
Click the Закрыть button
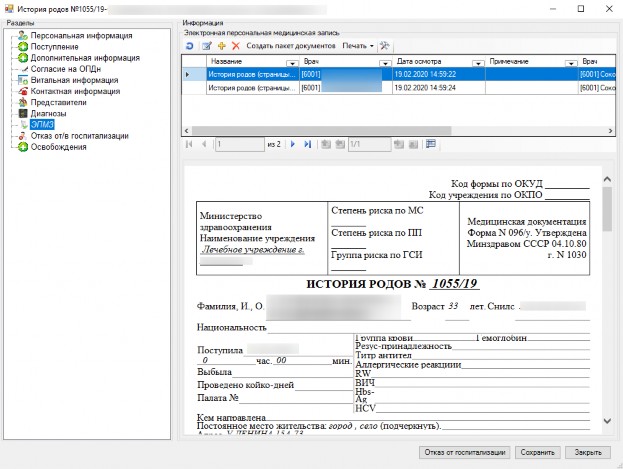tap(588, 452)
